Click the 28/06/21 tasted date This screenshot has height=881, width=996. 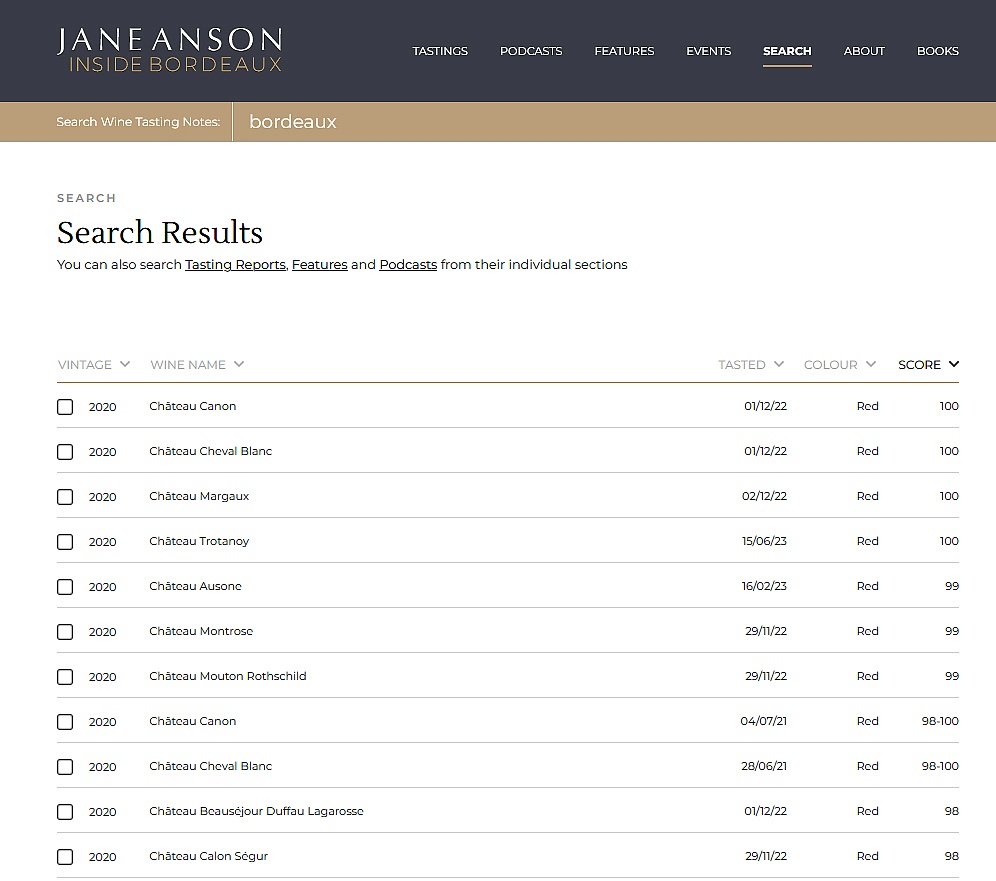[764, 767]
